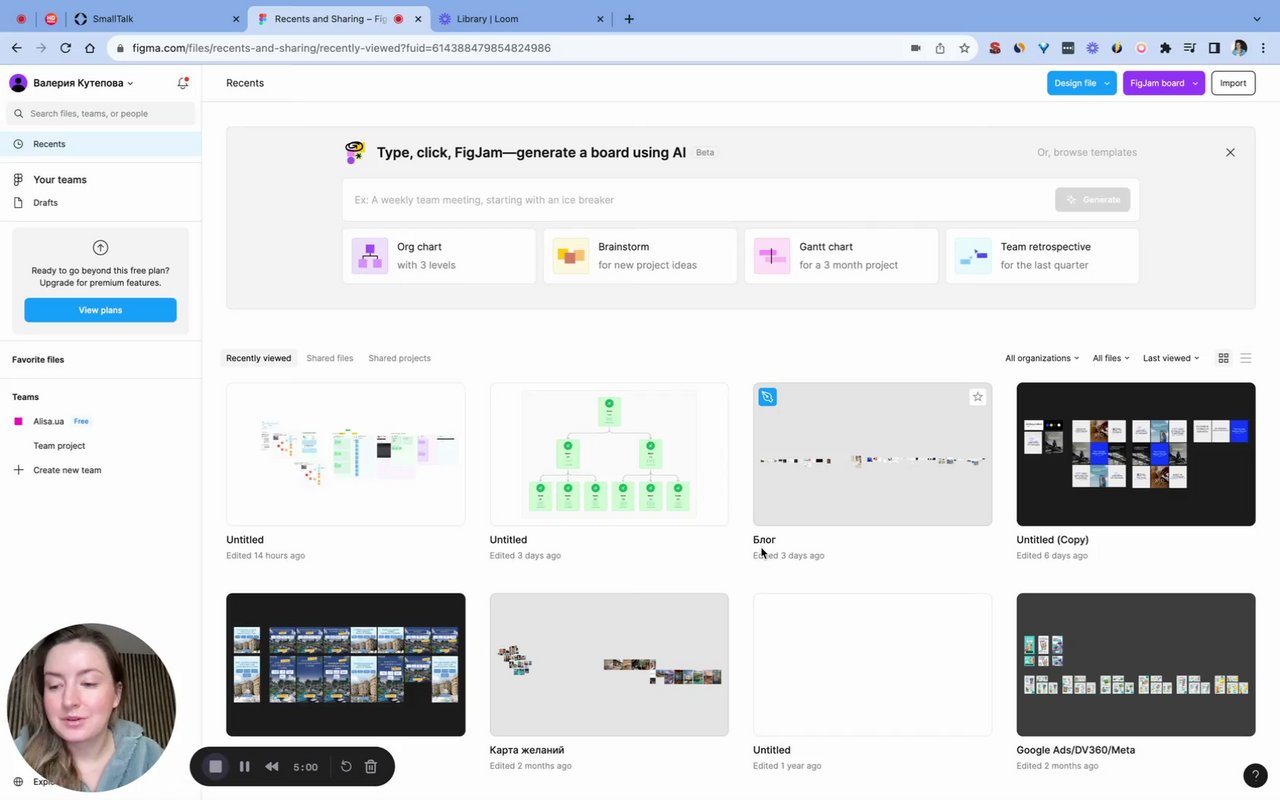Select the Shared projects tab
This screenshot has width=1280, height=800.
point(399,358)
